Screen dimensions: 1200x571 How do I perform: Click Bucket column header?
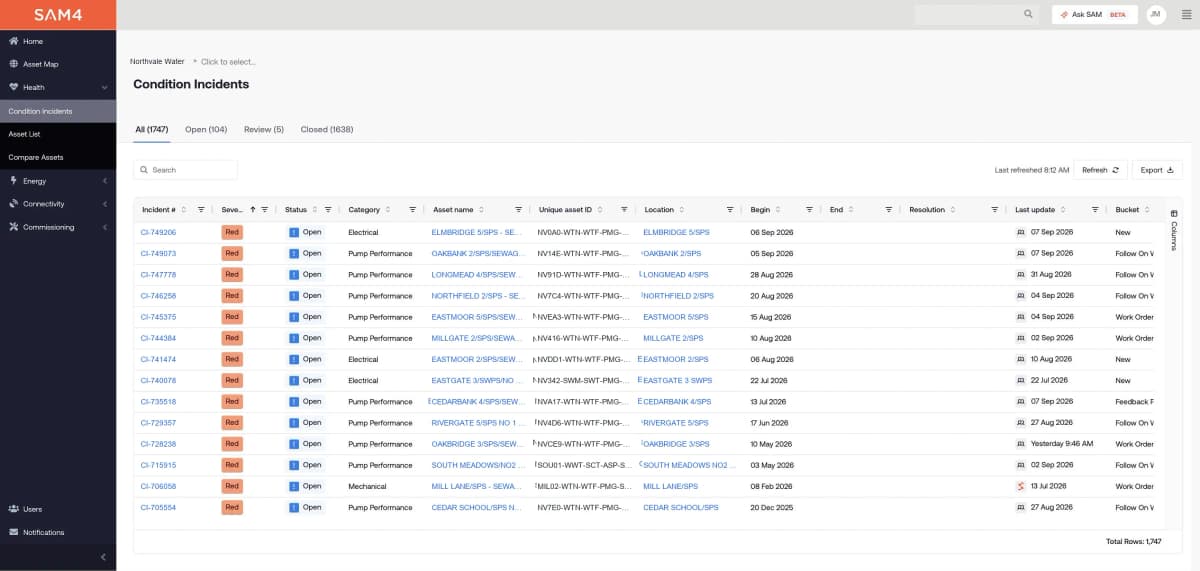[1127, 210]
